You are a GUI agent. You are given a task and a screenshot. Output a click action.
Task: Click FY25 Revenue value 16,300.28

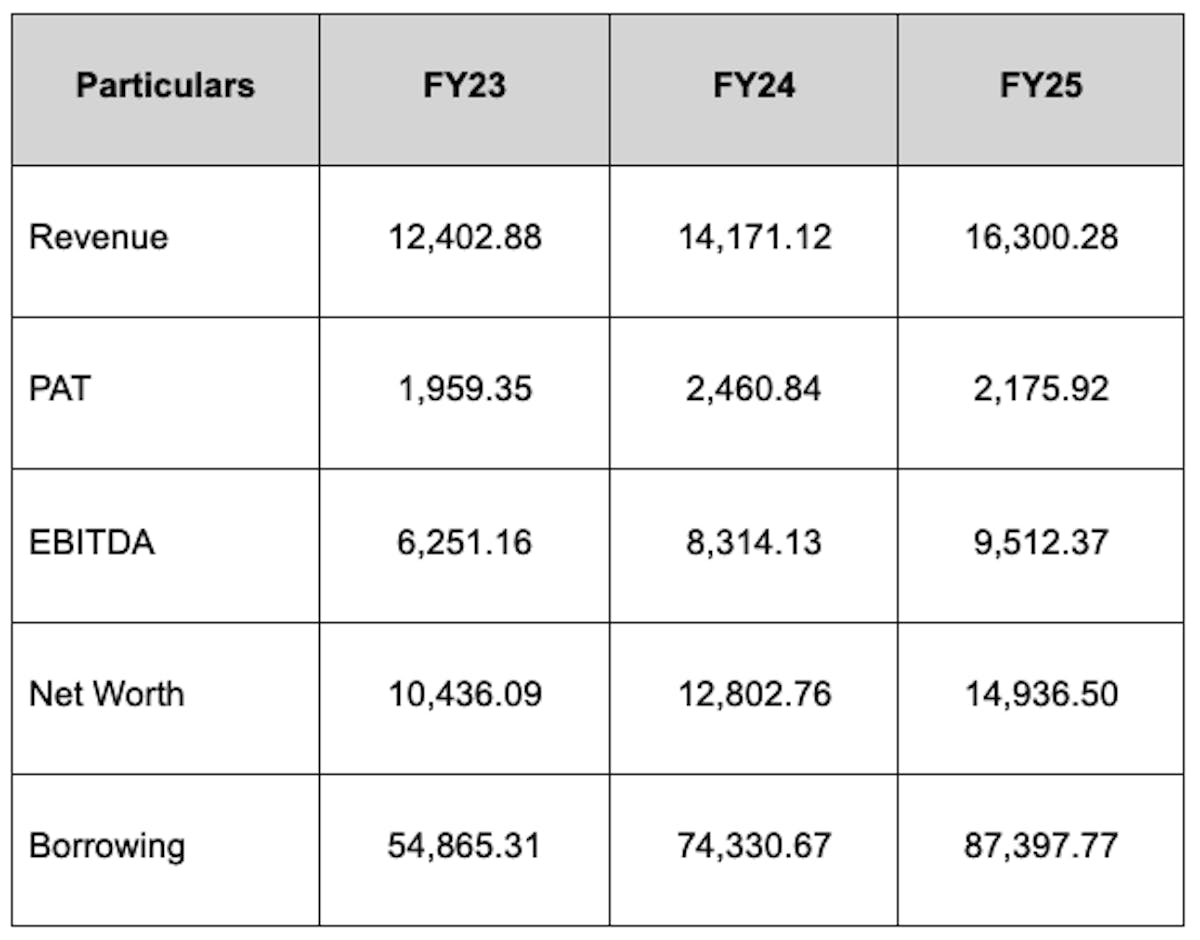[1041, 238]
